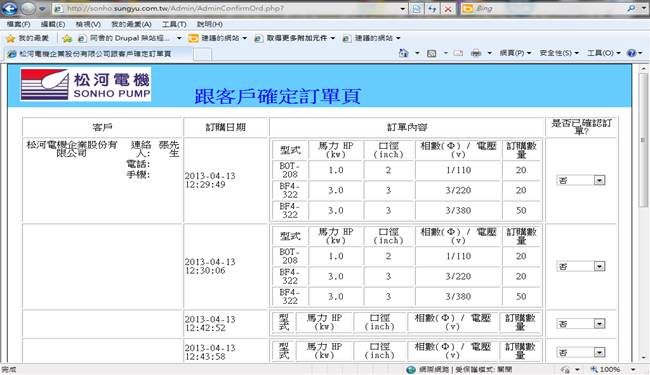The image size is (650, 375).
Task: Click the vertical scrollbar down arrow
Action: [x=643, y=358]
